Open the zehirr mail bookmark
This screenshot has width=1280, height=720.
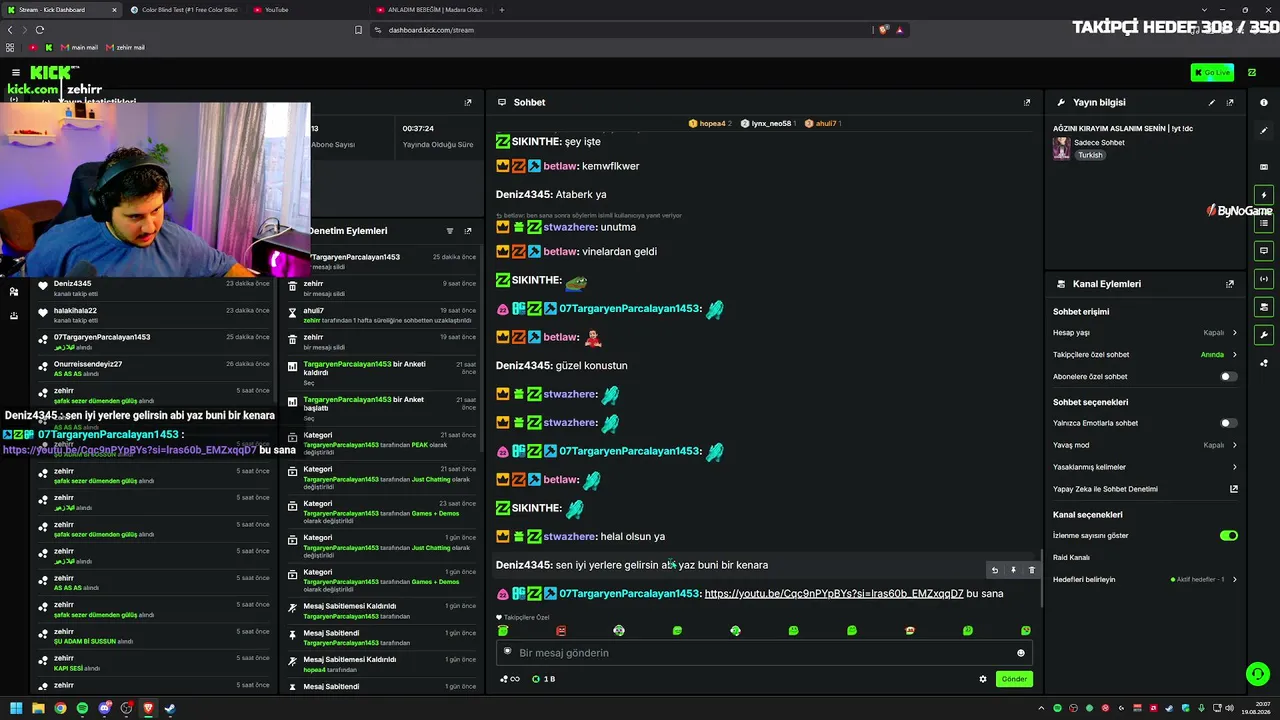point(125,47)
